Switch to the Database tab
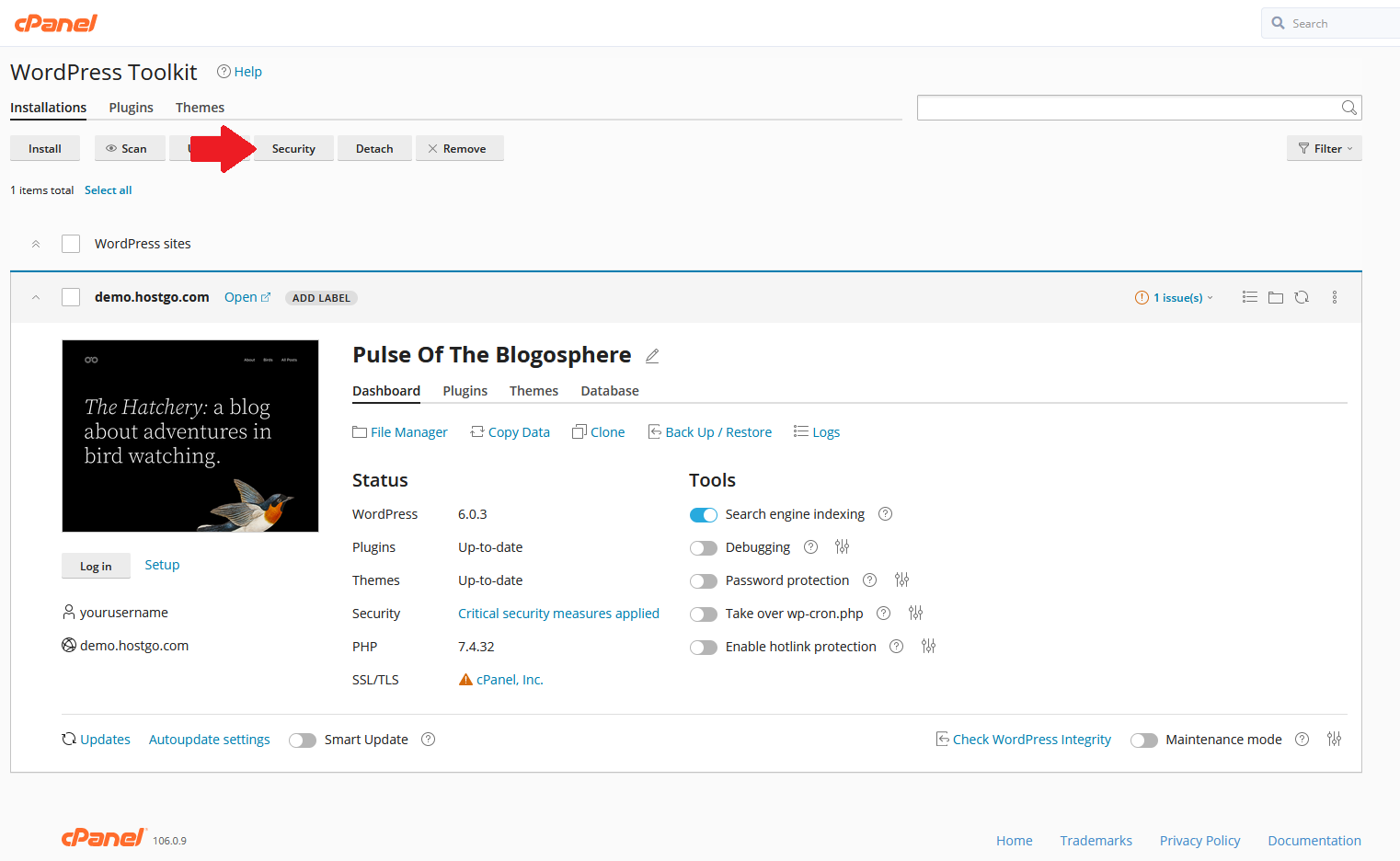 pyautogui.click(x=609, y=391)
